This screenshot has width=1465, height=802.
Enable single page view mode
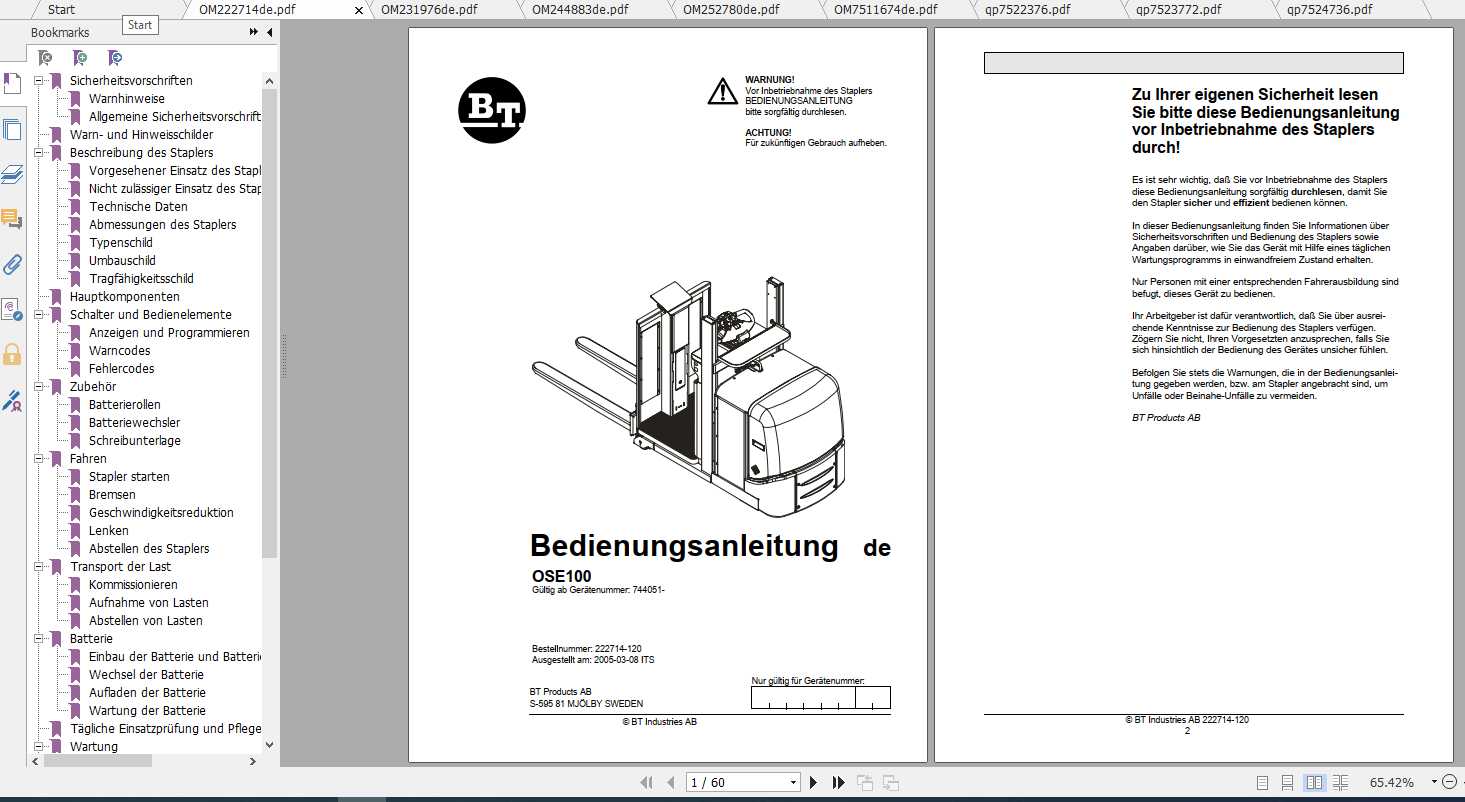point(1262,783)
